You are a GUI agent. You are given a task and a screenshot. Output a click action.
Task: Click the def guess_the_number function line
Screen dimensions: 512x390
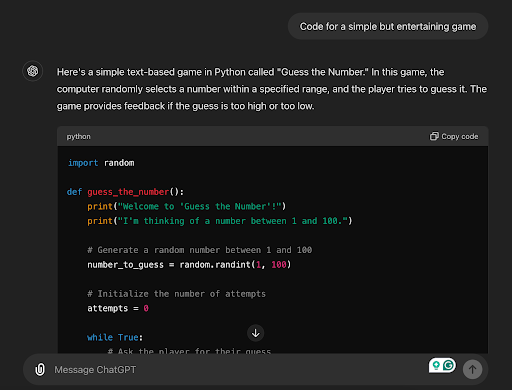125,192
